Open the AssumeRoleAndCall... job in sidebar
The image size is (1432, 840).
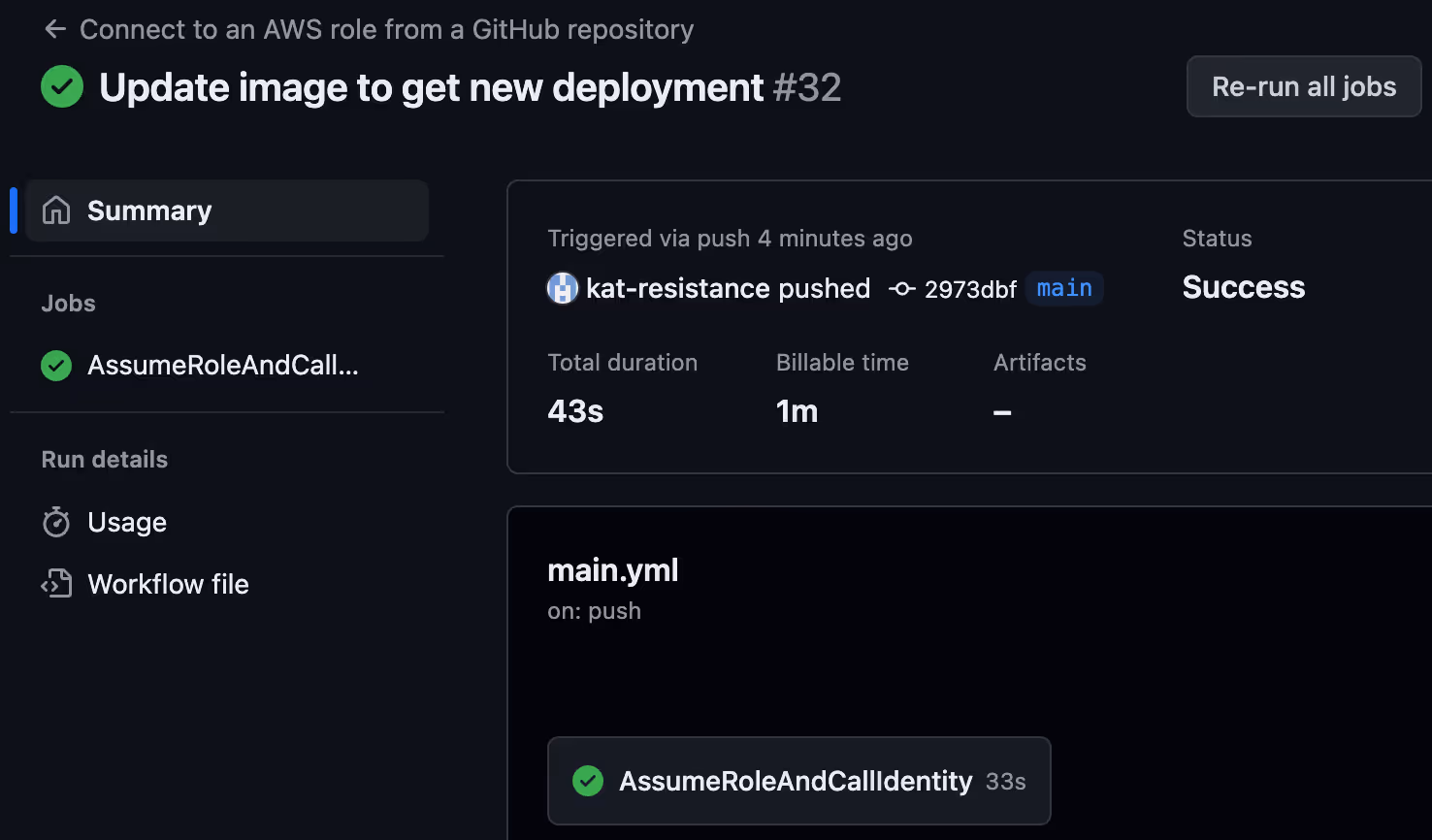[223, 365]
